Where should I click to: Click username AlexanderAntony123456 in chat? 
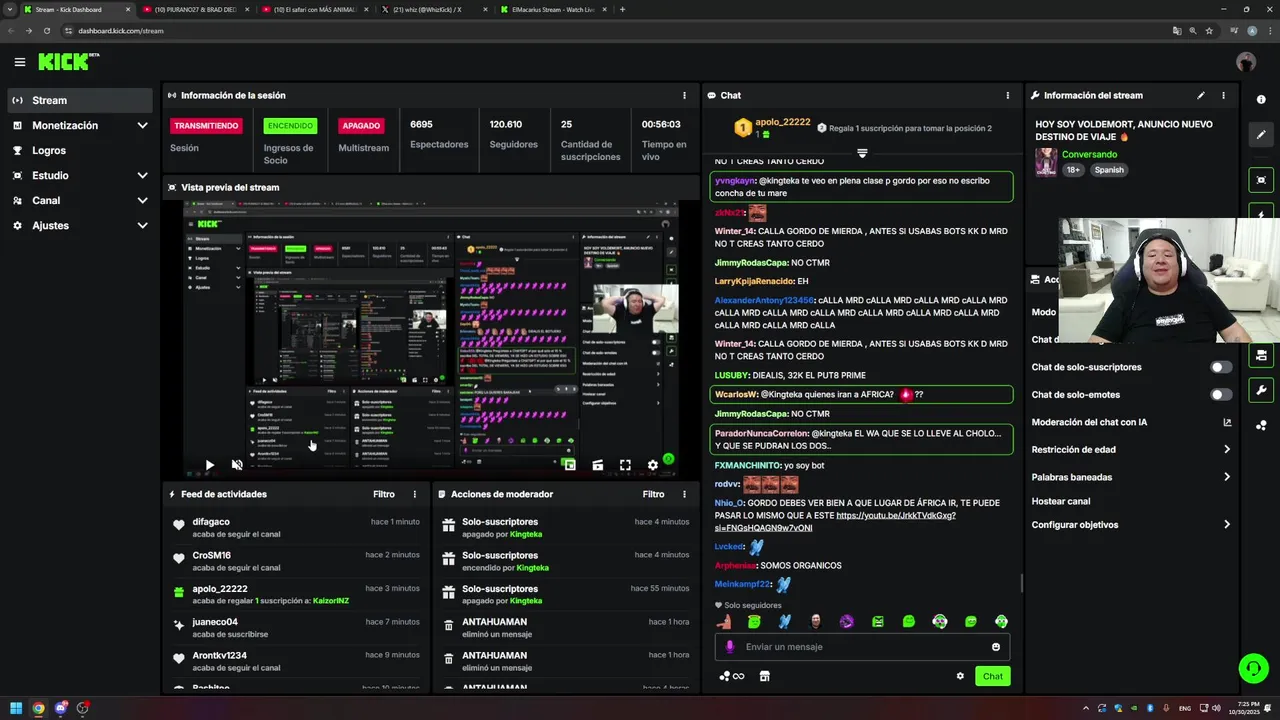[763, 300]
